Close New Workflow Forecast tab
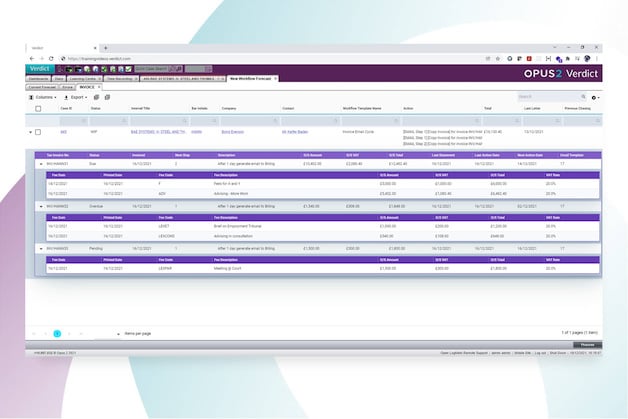The width and height of the screenshot is (628, 419). pos(275,79)
